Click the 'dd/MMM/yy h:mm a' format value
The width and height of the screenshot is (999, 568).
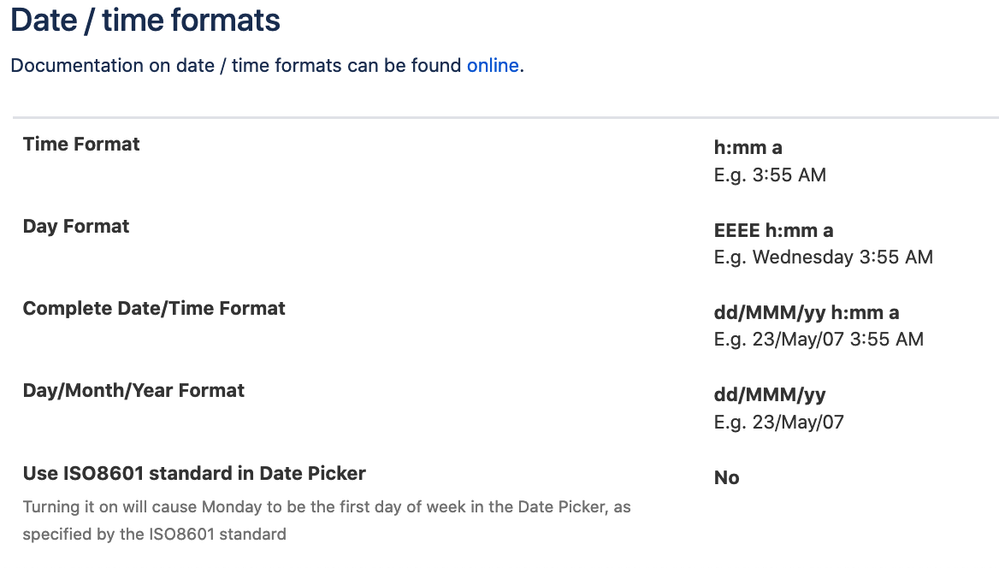806,312
